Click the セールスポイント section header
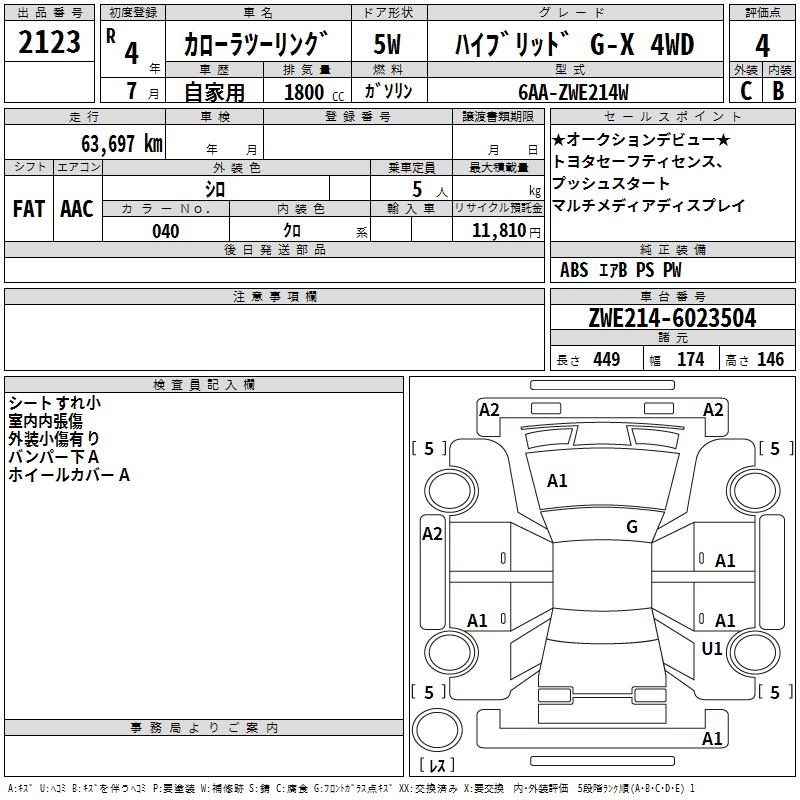The width and height of the screenshot is (800, 800). click(x=672, y=117)
